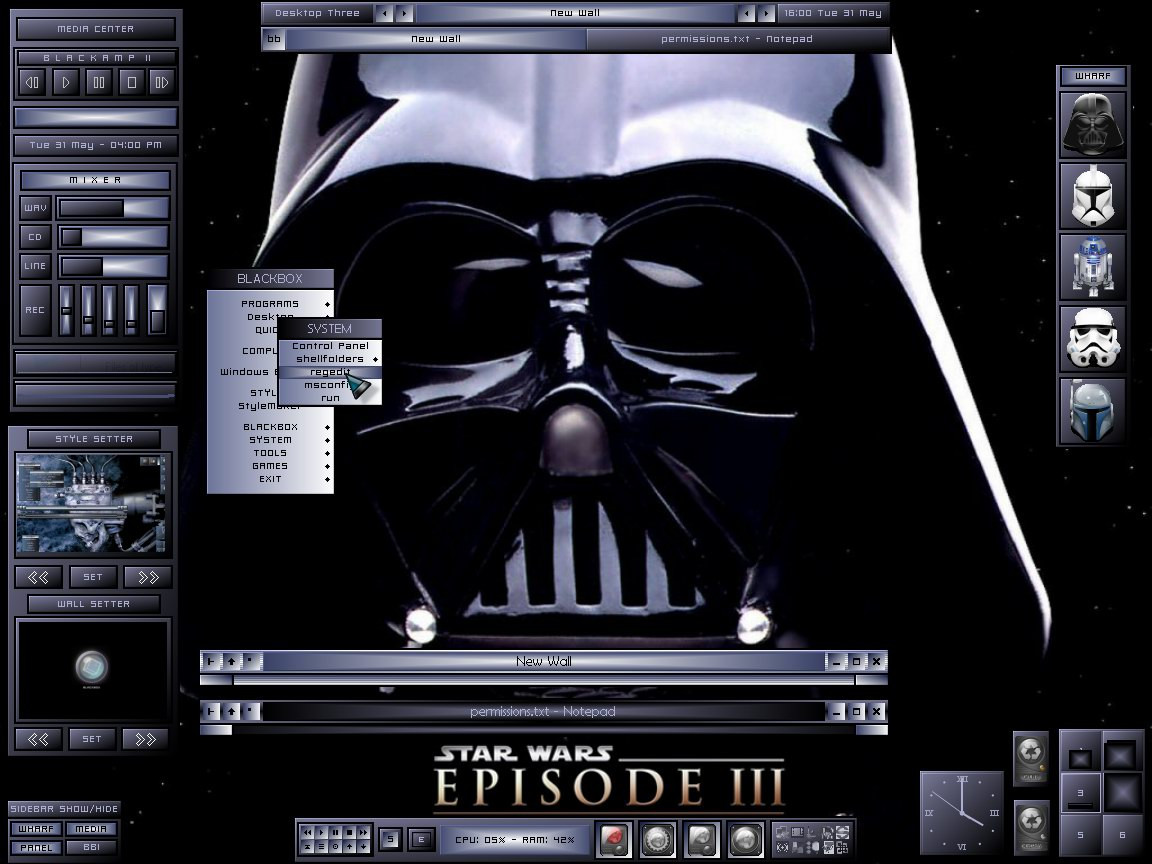This screenshot has width=1152, height=864.
Task: Adjust the CD volume slider
Action: 114,237
